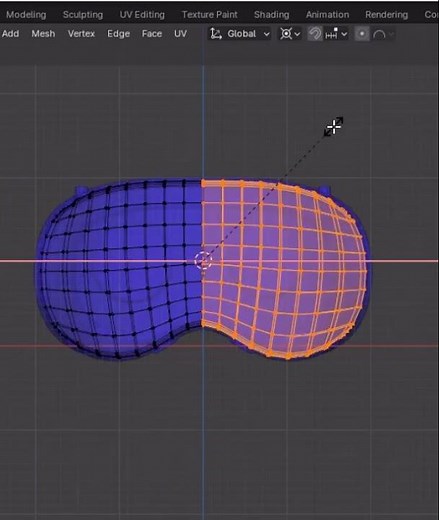This screenshot has width=439, height=520.
Task: Open the Mesh menu
Action: point(43,34)
